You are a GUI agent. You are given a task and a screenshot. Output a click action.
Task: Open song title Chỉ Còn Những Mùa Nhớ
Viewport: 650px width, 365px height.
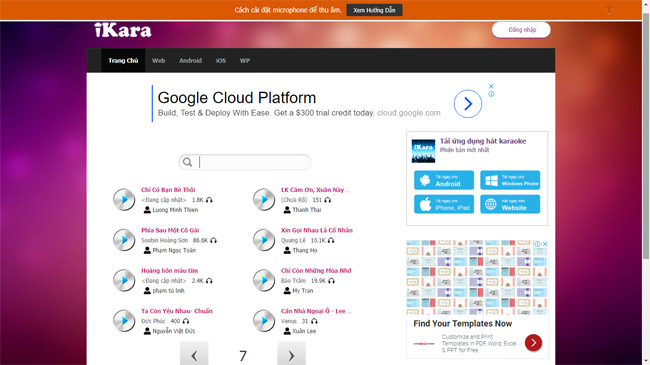(316, 270)
